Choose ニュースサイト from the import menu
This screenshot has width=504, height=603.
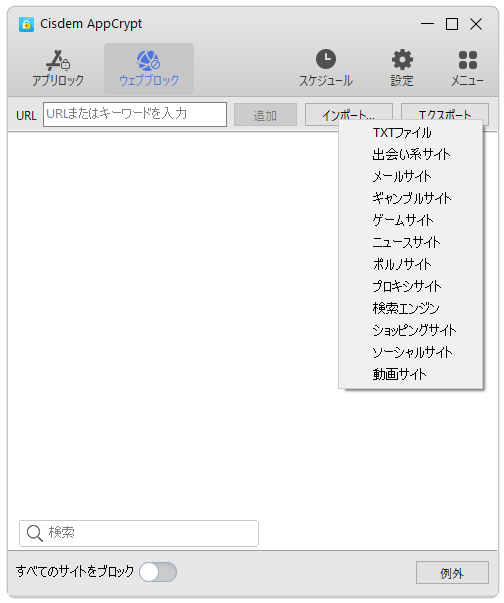click(x=411, y=242)
